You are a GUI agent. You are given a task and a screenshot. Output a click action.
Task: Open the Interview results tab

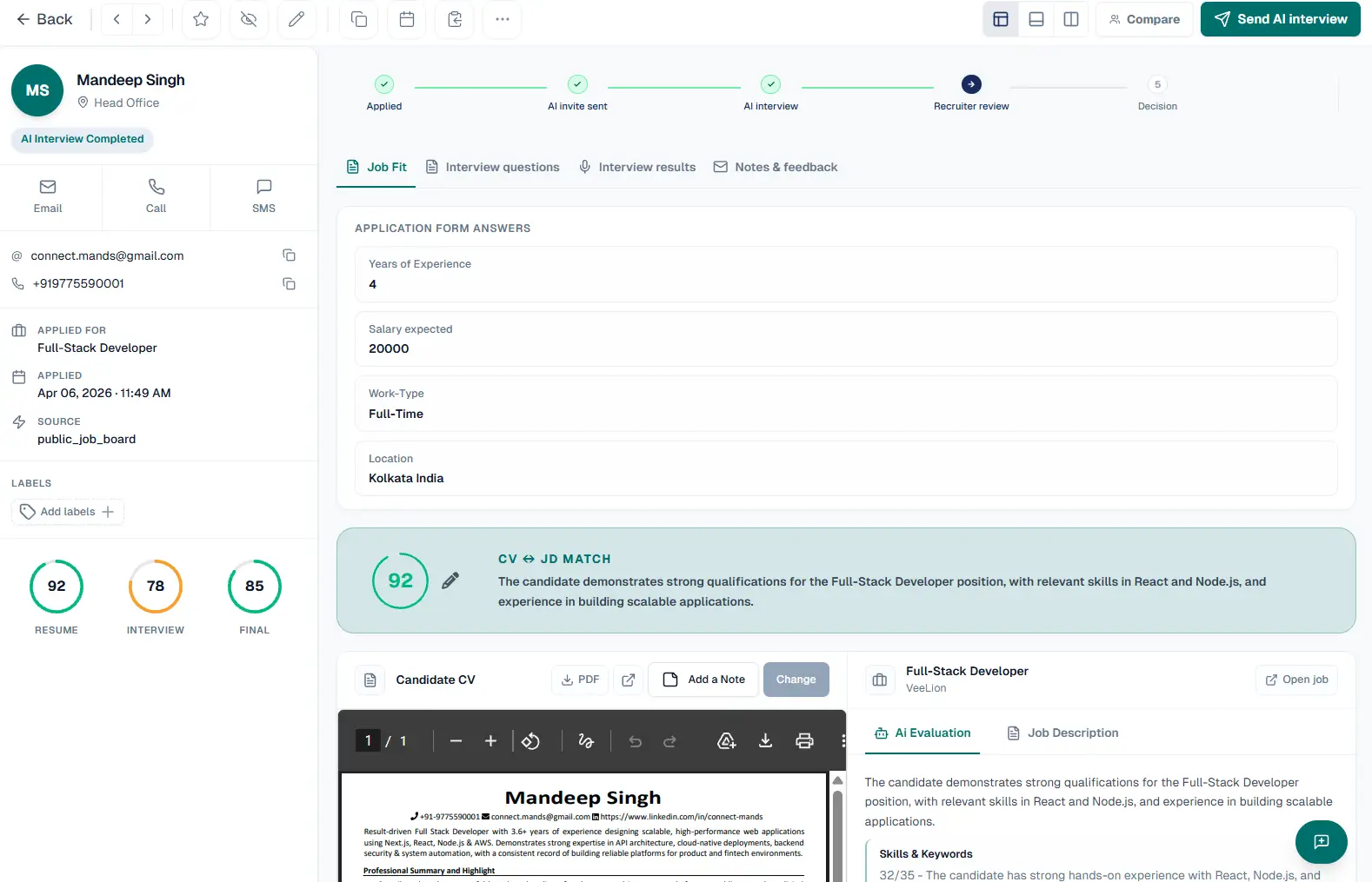(x=637, y=167)
